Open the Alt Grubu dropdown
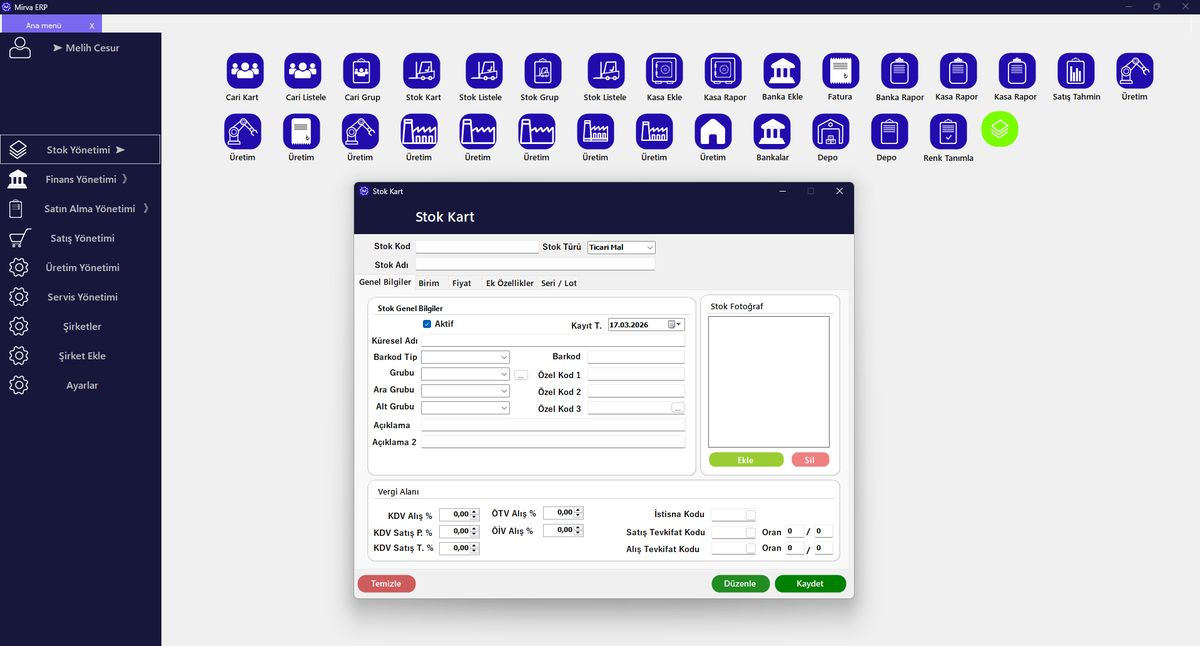1200x646 pixels. (x=466, y=408)
